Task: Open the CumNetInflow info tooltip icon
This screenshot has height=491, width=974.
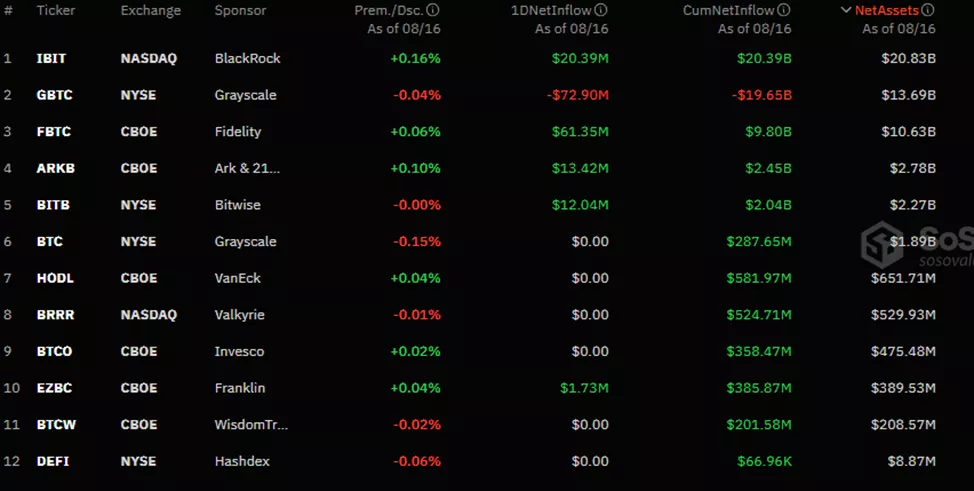Action: click(x=785, y=10)
